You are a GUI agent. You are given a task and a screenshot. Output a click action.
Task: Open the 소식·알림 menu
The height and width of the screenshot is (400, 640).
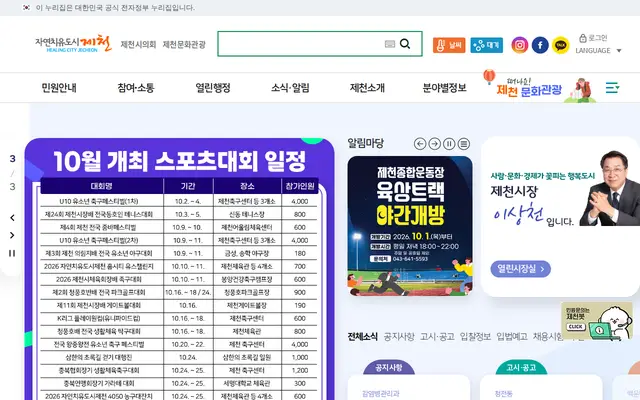coord(290,87)
